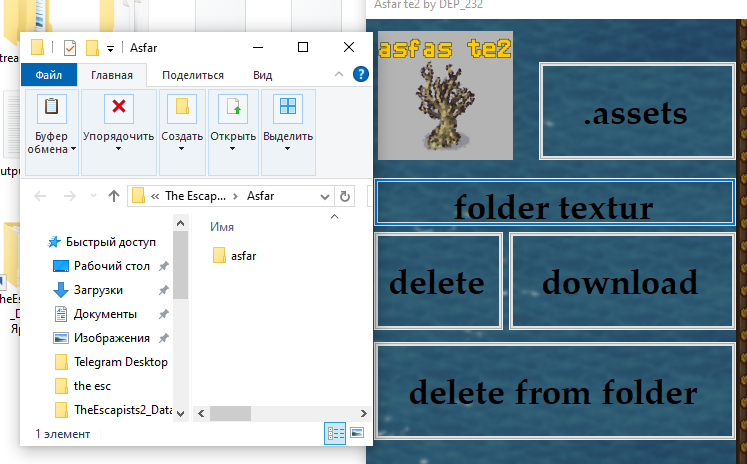Open Изображения in navigation pane
The image size is (747, 464).
111,338
